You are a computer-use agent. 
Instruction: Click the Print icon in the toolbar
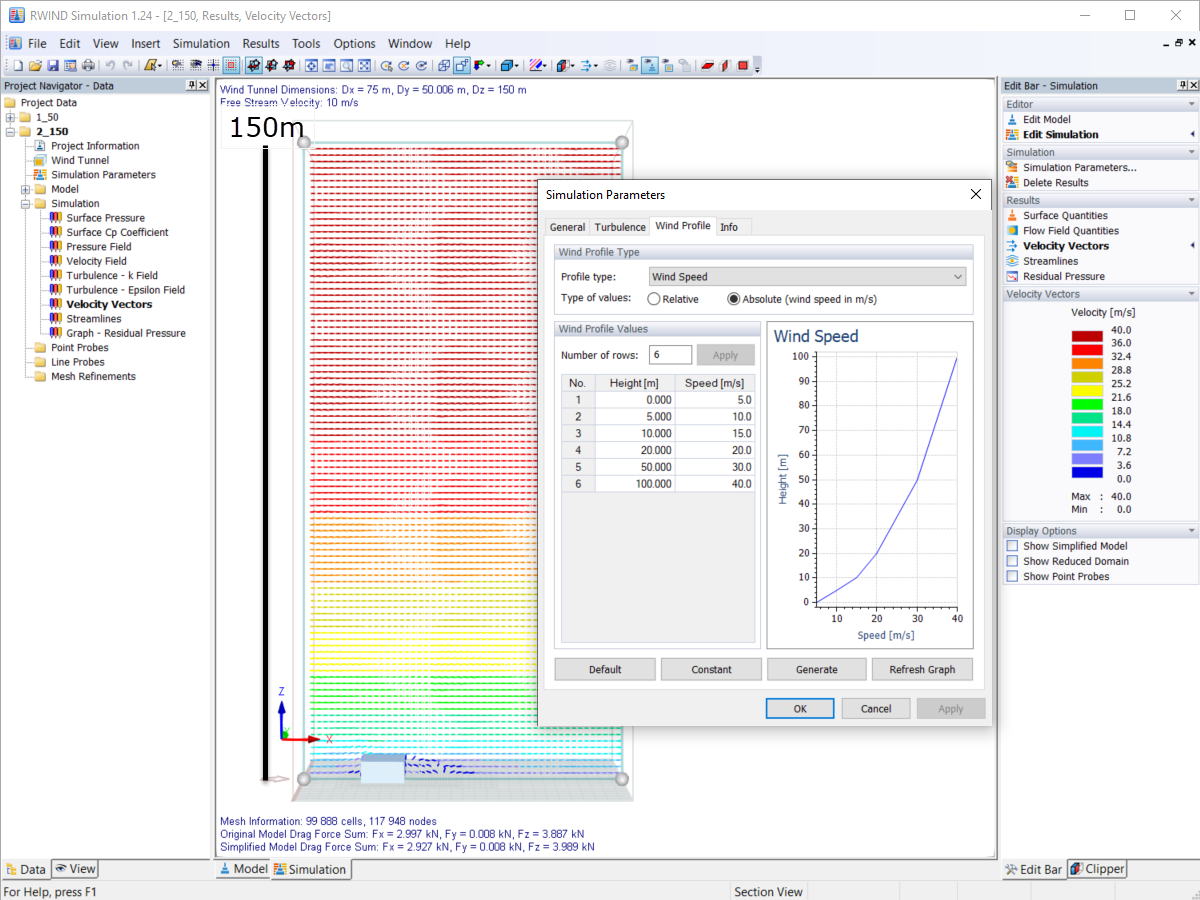(88, 66)
